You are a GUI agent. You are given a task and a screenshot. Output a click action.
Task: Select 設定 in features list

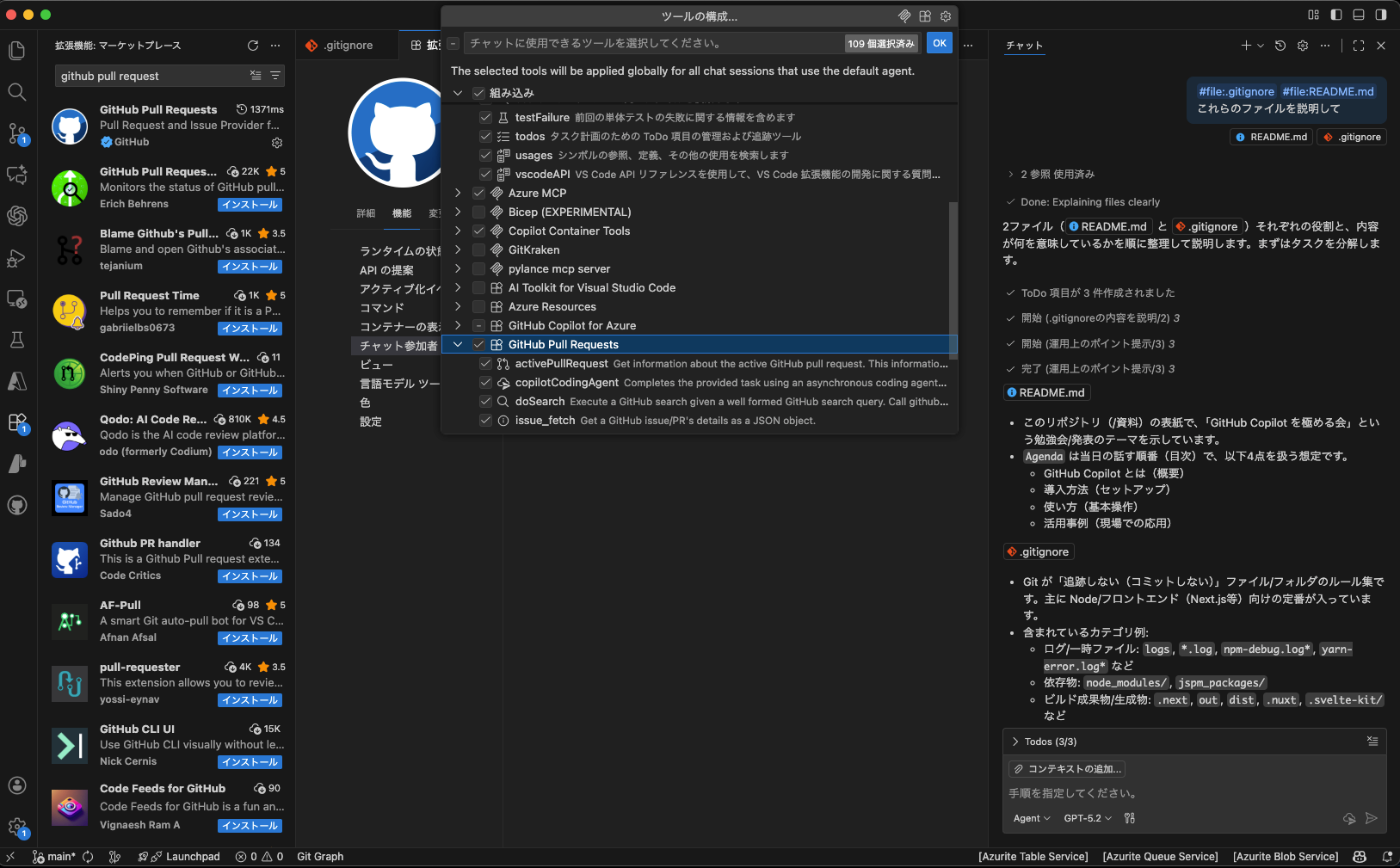[x=371, y=421]
